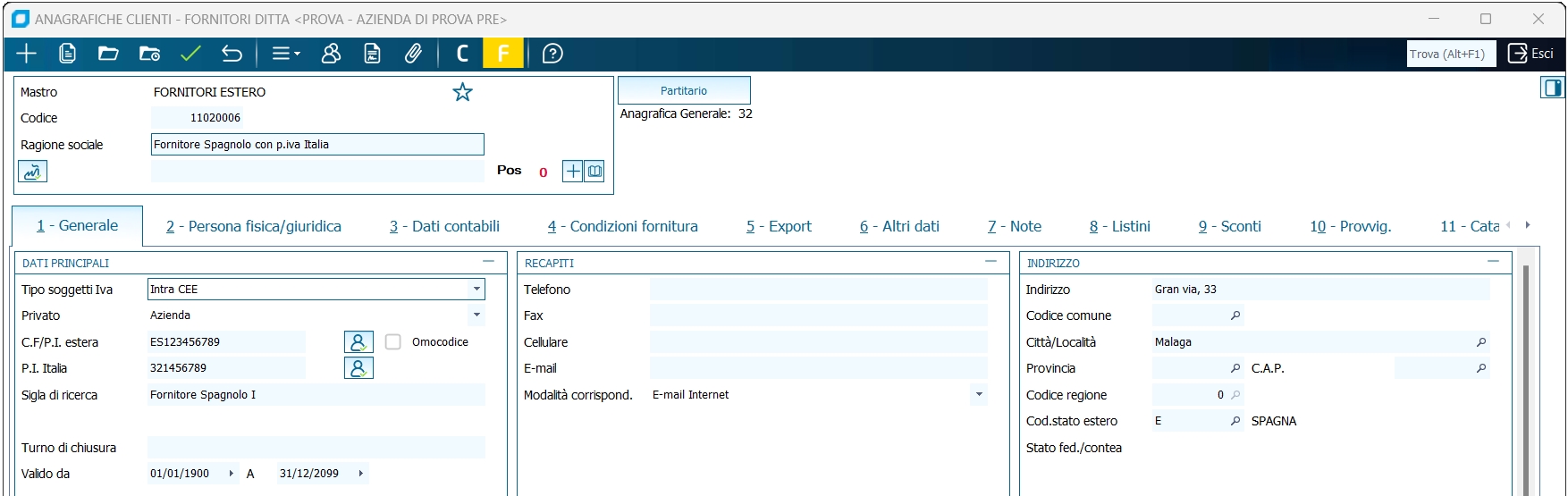Toggle the Omocodice checkbox
Viewport: 1568px width, 496px height.
pos(392,341)
